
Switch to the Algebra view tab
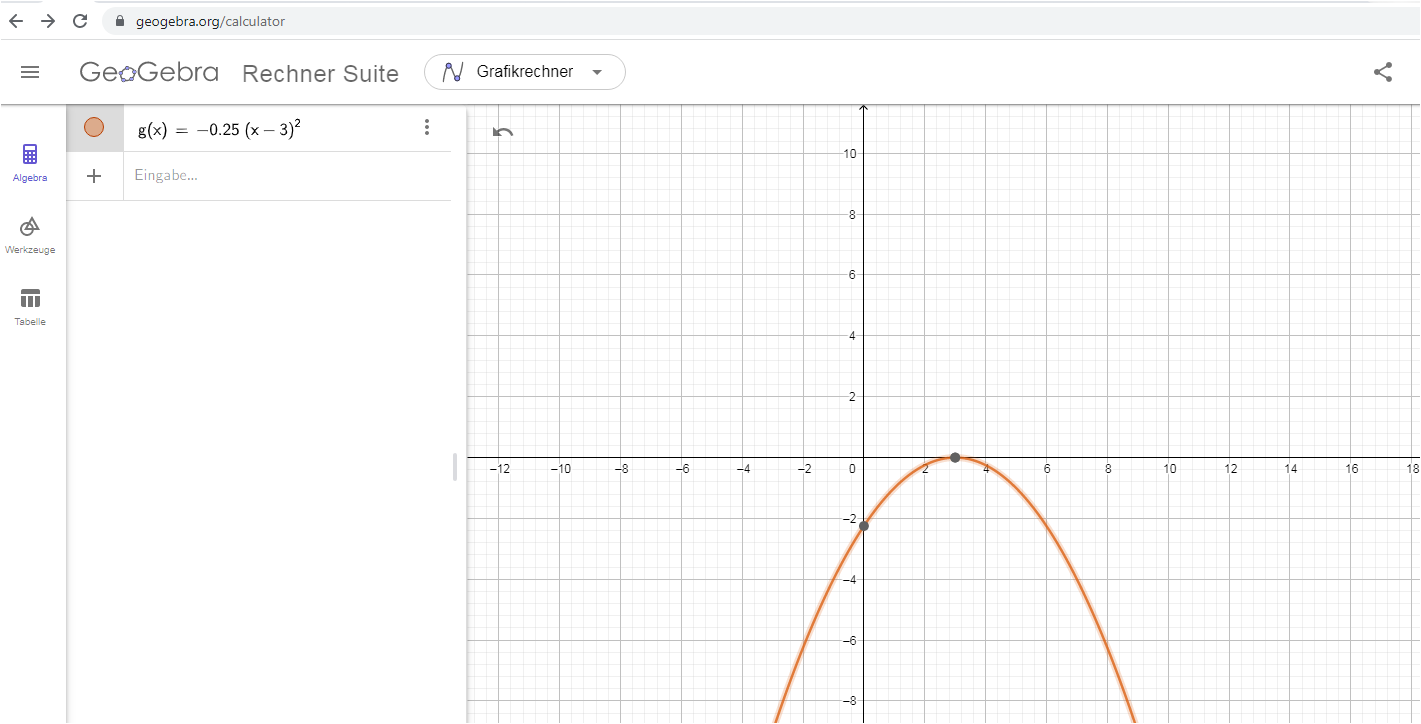[x=30, y=163]
